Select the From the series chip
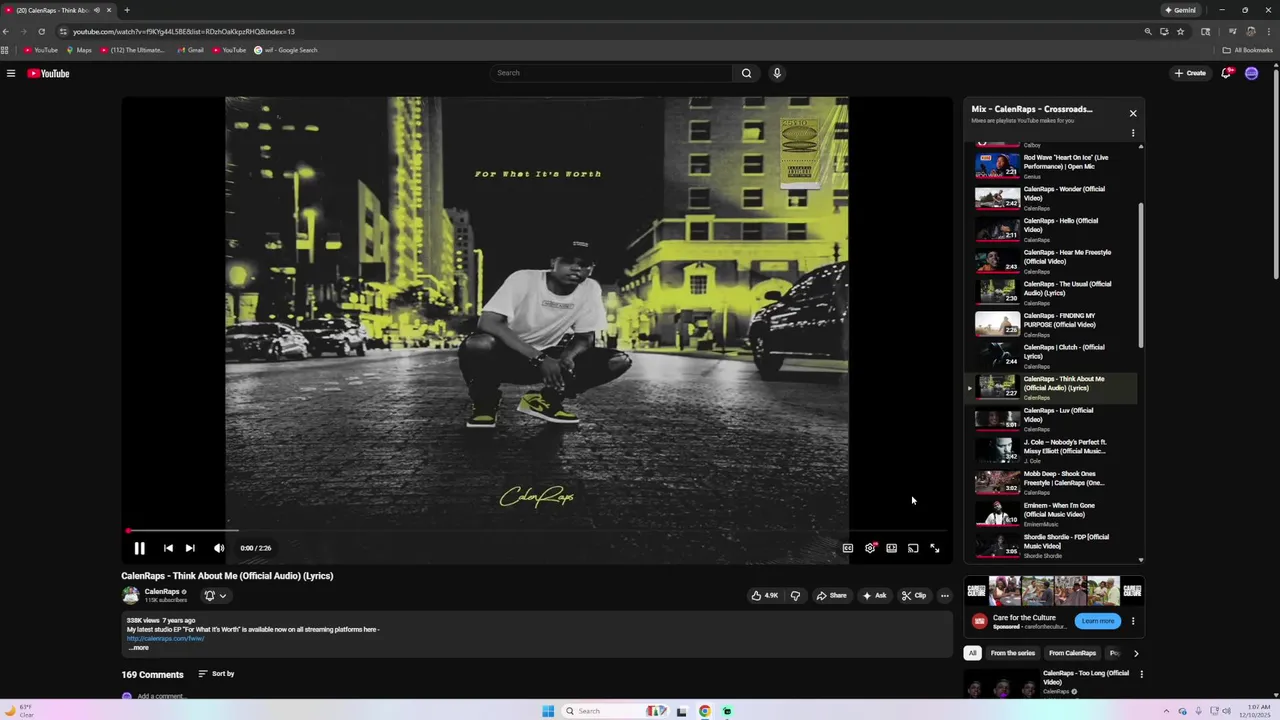The image size is (1280, 720). pos(1013,653)
